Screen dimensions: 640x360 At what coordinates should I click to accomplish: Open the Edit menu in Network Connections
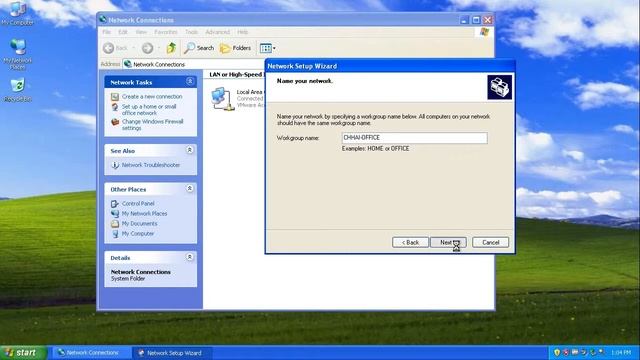123,32
